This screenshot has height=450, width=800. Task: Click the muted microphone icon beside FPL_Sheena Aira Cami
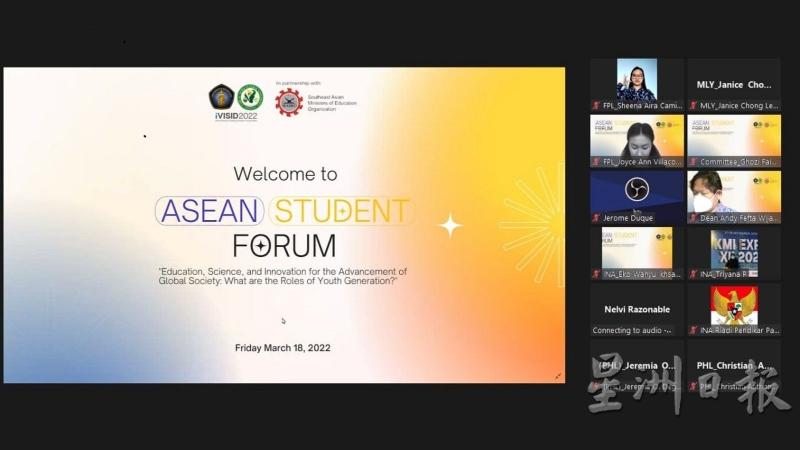pos(595,106)
